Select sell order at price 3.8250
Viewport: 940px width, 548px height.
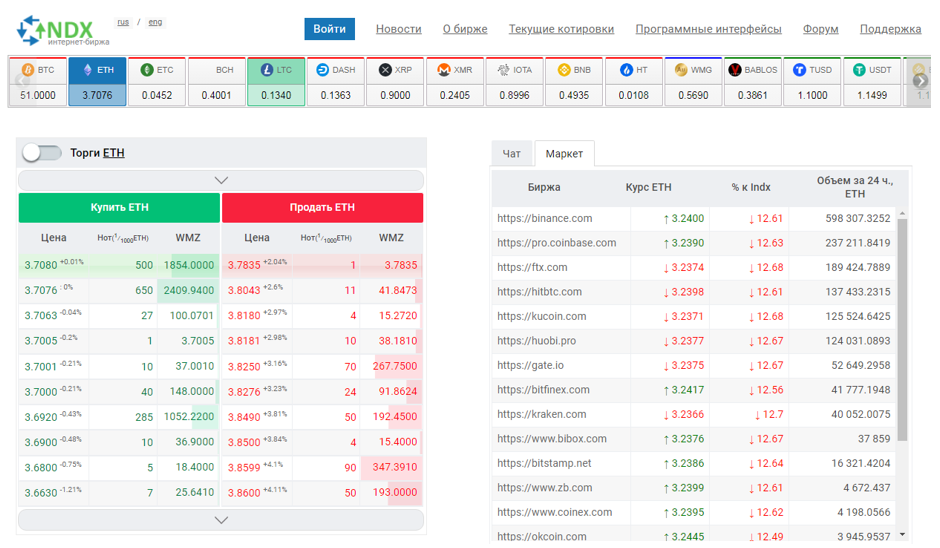(323, 366)
